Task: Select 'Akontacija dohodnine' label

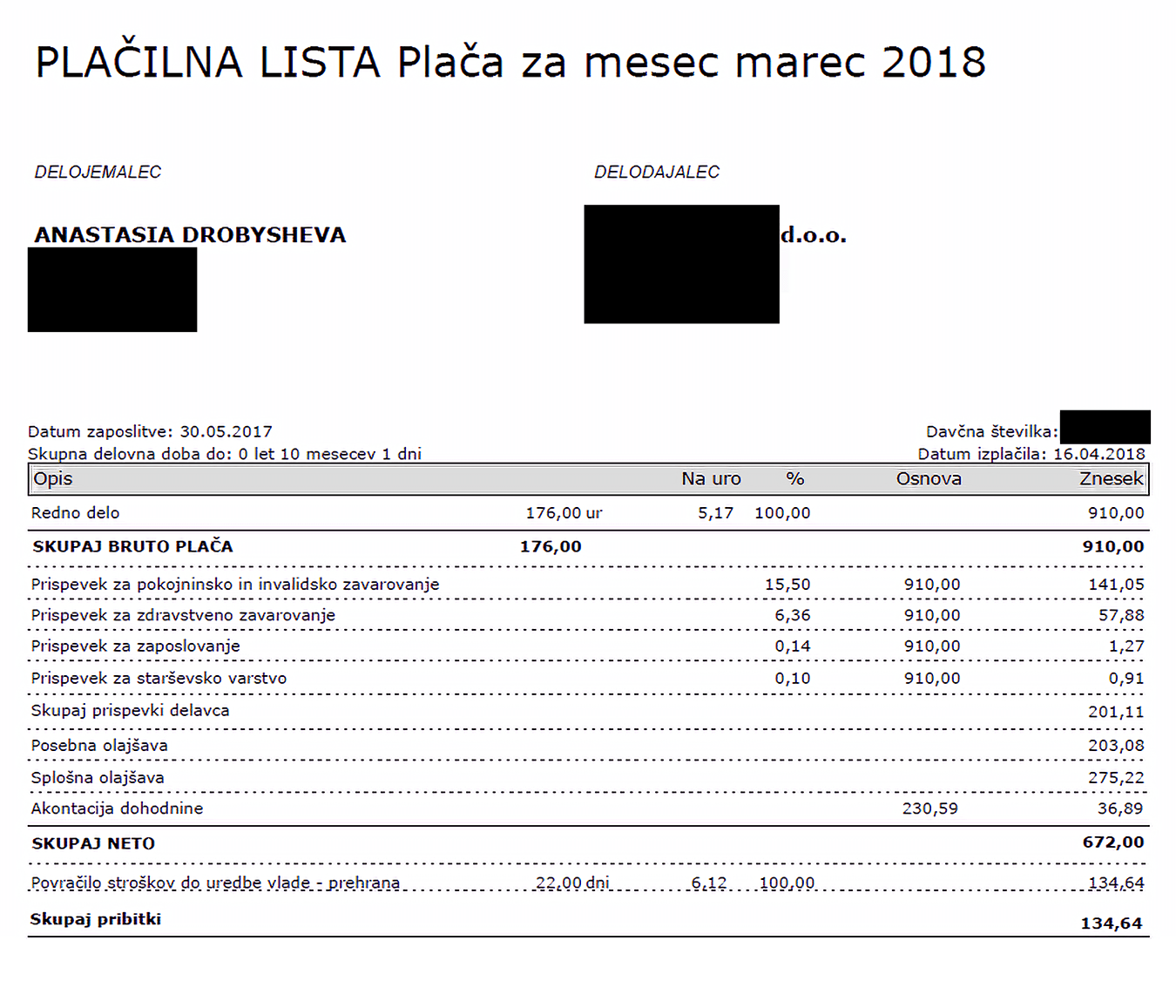Action: pyautogui.click(x=117, y=808)
